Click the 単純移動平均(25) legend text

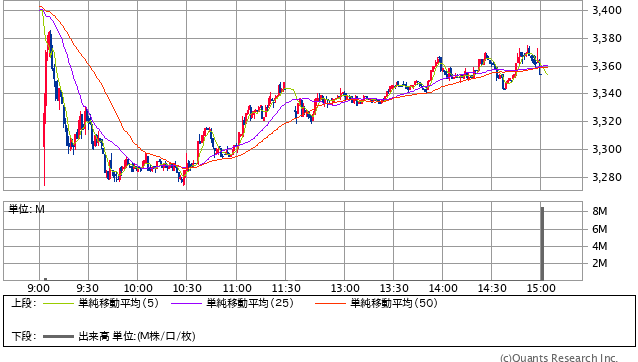250,303
